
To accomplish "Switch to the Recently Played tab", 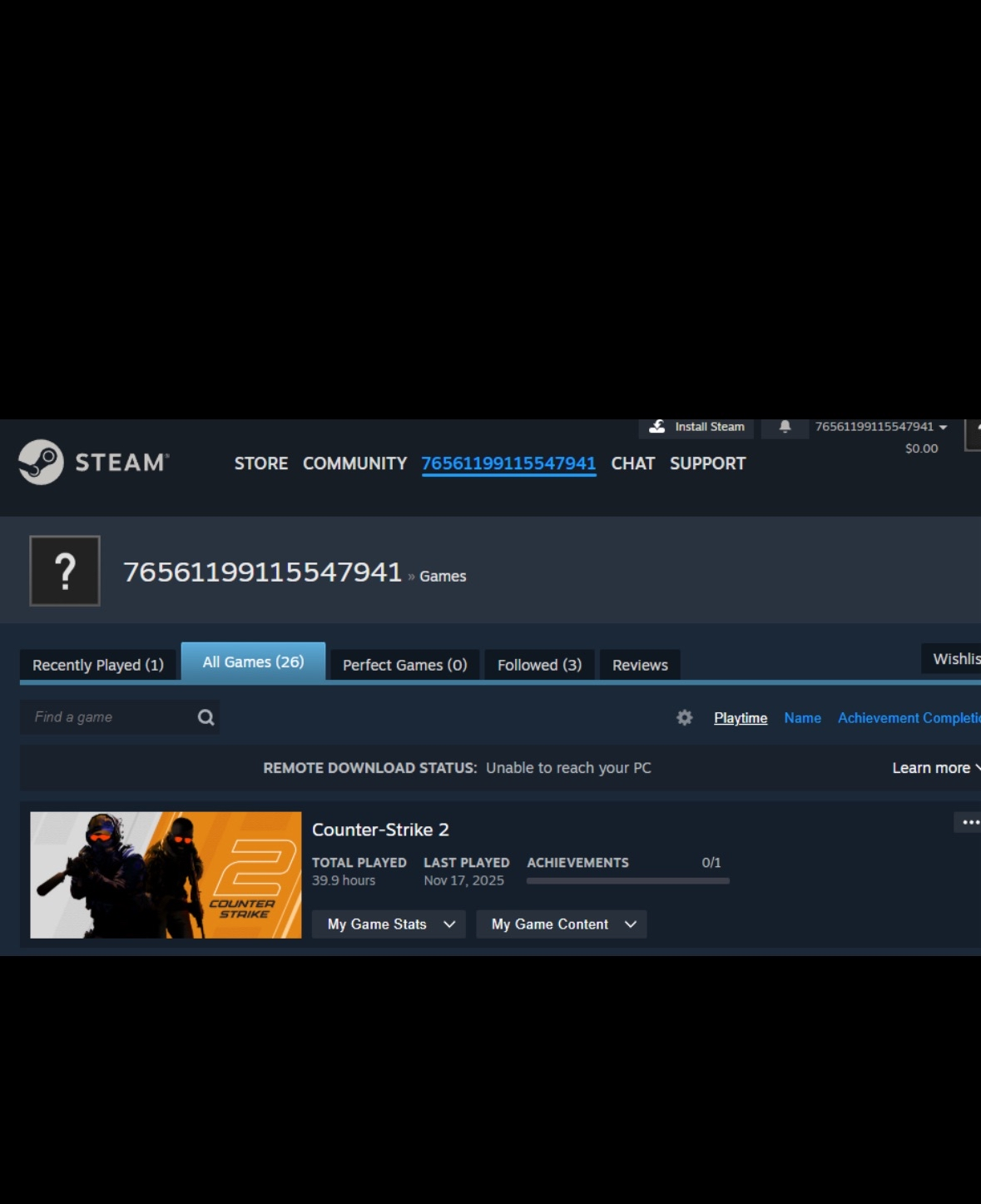I will [98, 665].
